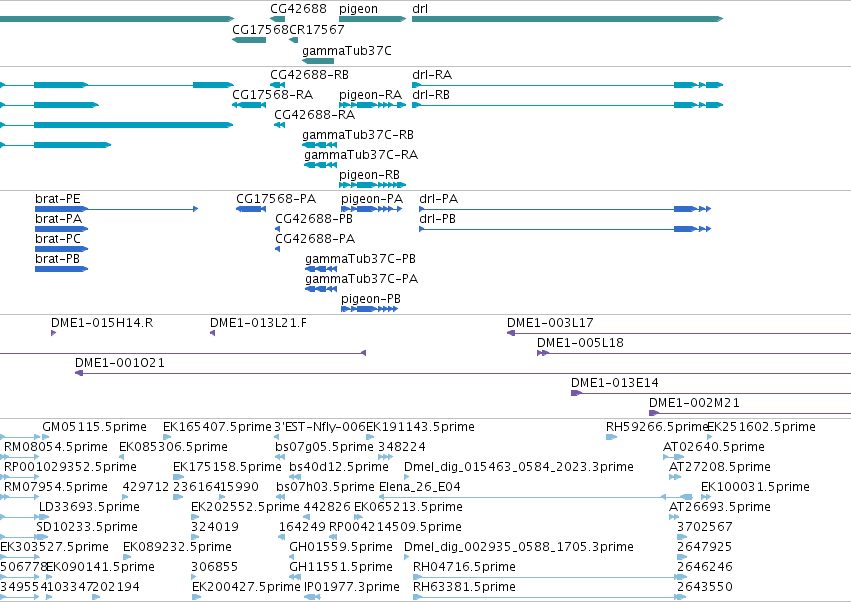This screenshot has height=602, width=851.
Task: Click the brat-PE protein label
Action: pyautogui.click(x=58, y=199)
